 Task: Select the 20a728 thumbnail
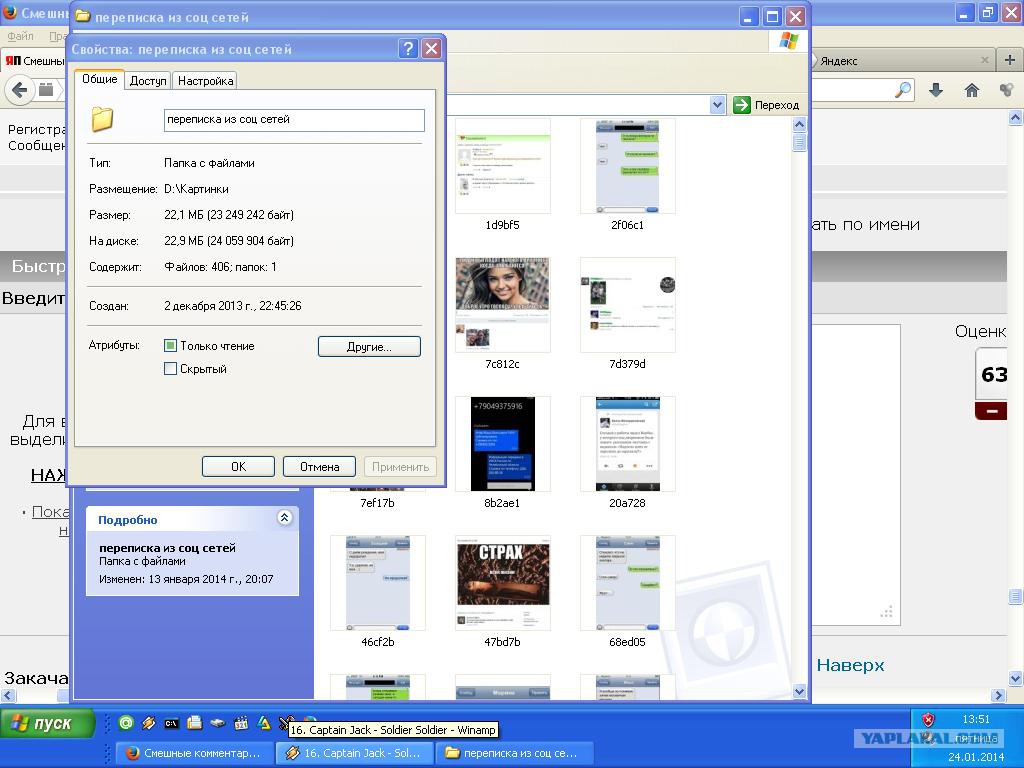627,444
